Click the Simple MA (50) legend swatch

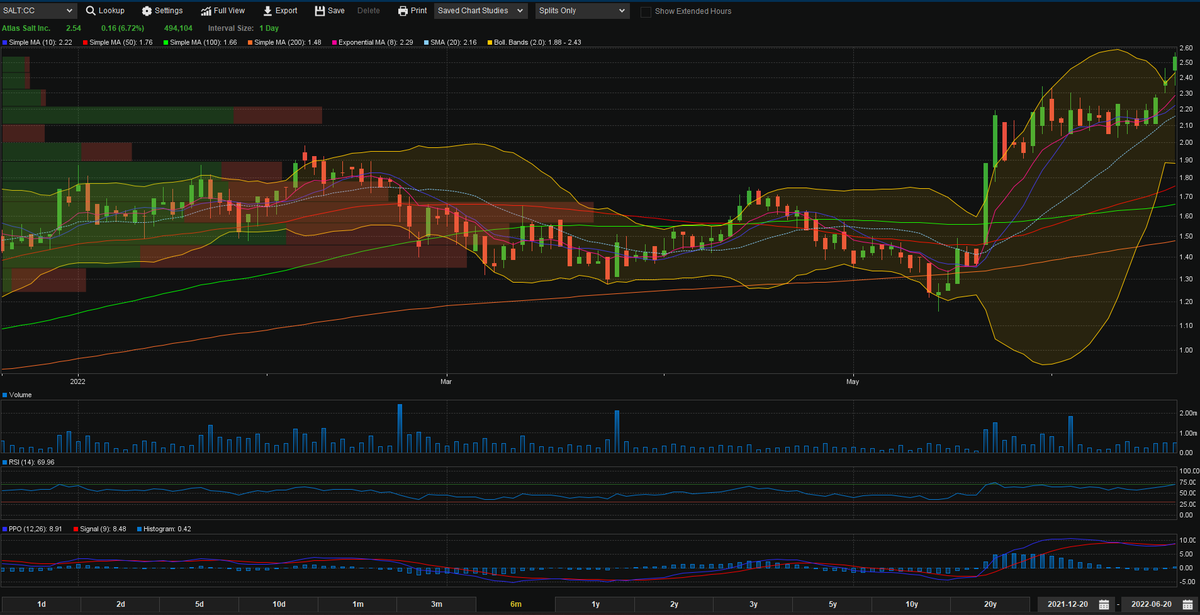pyautogui.click(x=86, y=43)
